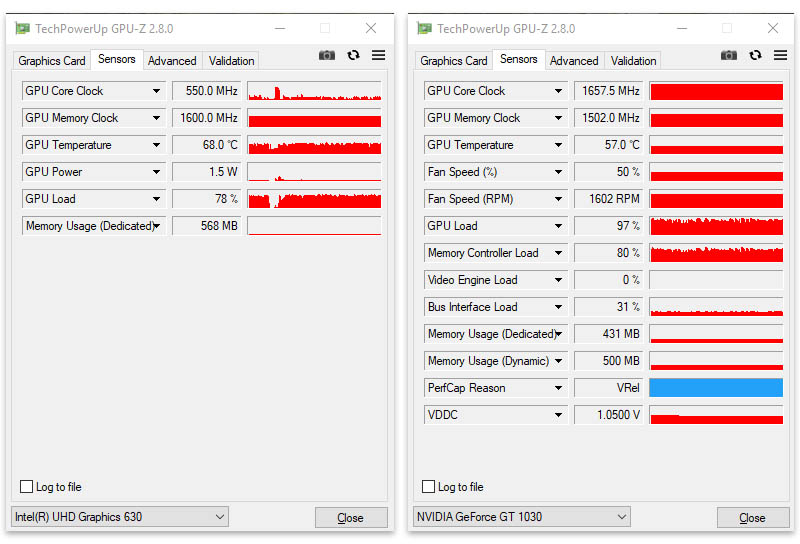Open PerfCap Reason dropdown
Viewport: 800px width, 544px height.
558,388
